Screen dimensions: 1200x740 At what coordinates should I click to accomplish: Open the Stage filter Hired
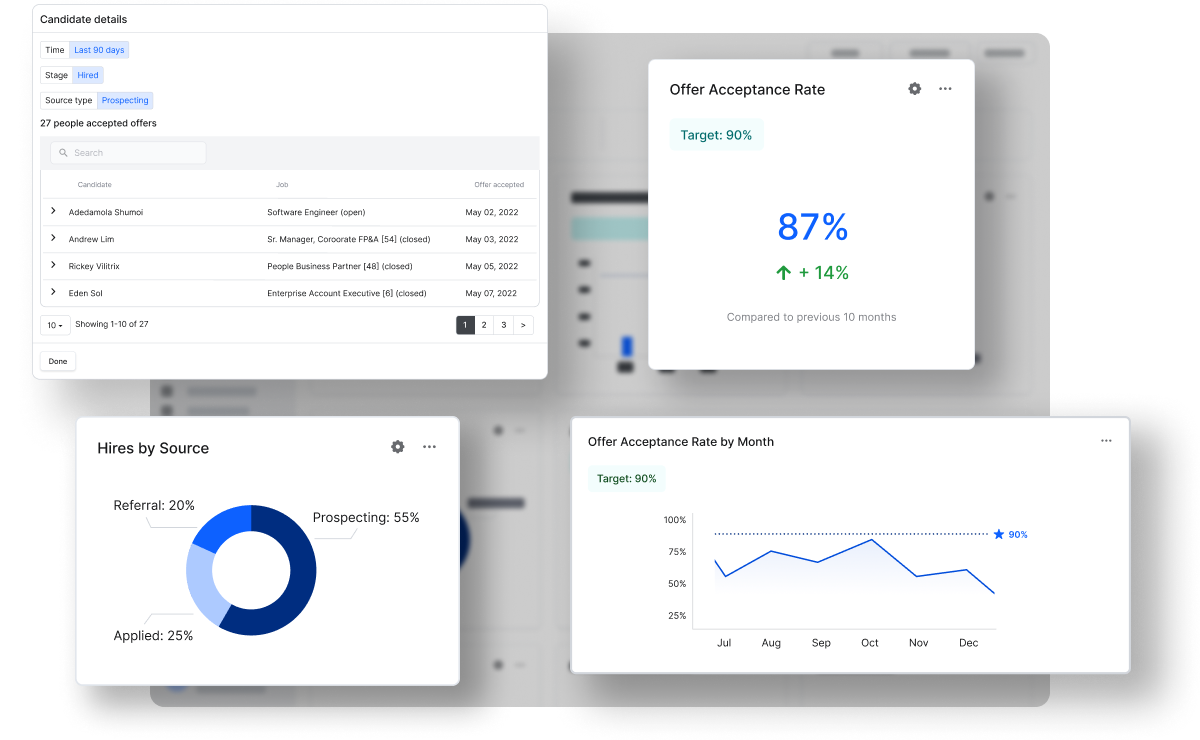click(x=88, y=75)
